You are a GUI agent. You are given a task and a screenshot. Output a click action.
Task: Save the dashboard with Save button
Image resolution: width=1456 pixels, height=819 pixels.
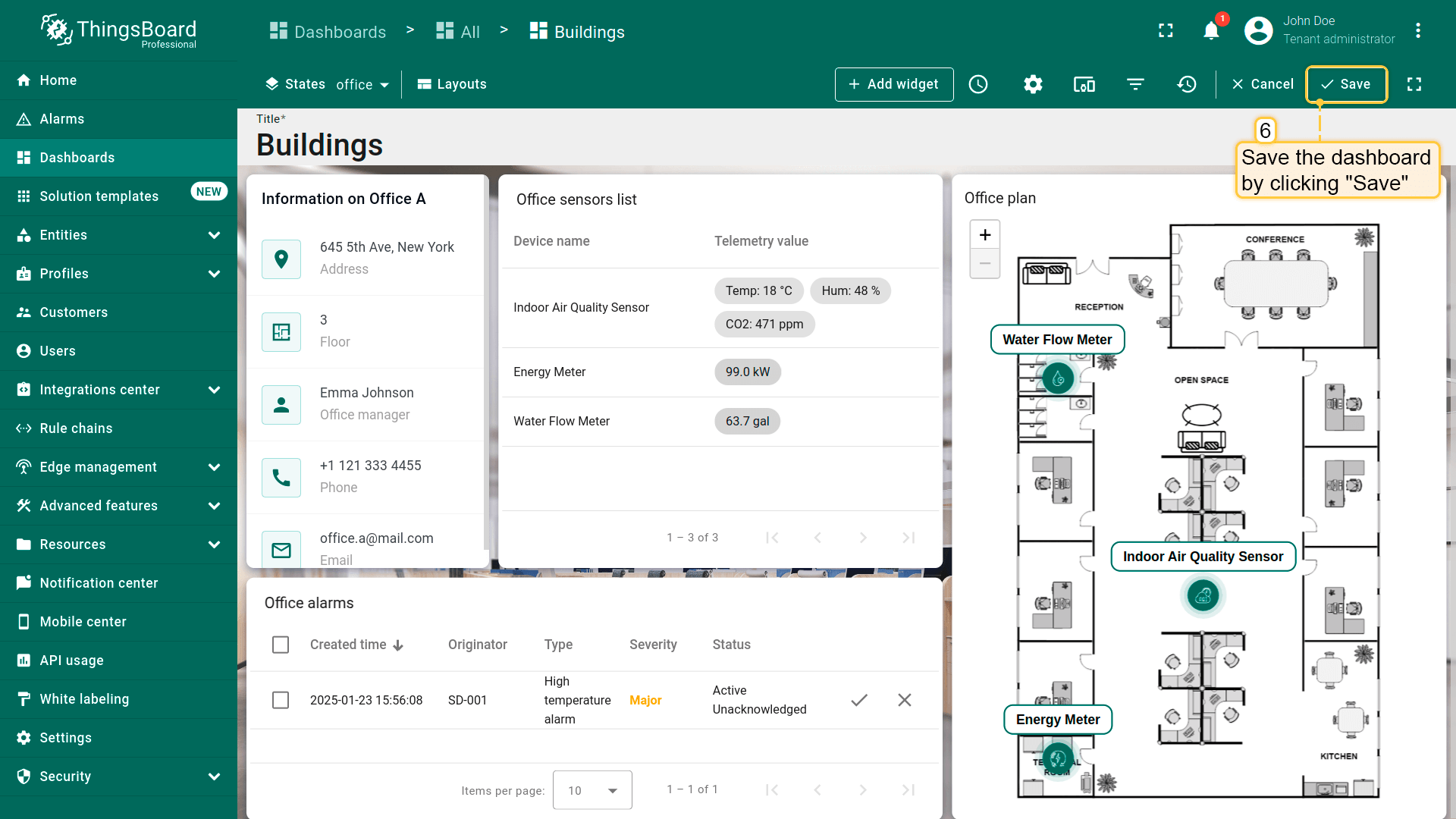1346,84
